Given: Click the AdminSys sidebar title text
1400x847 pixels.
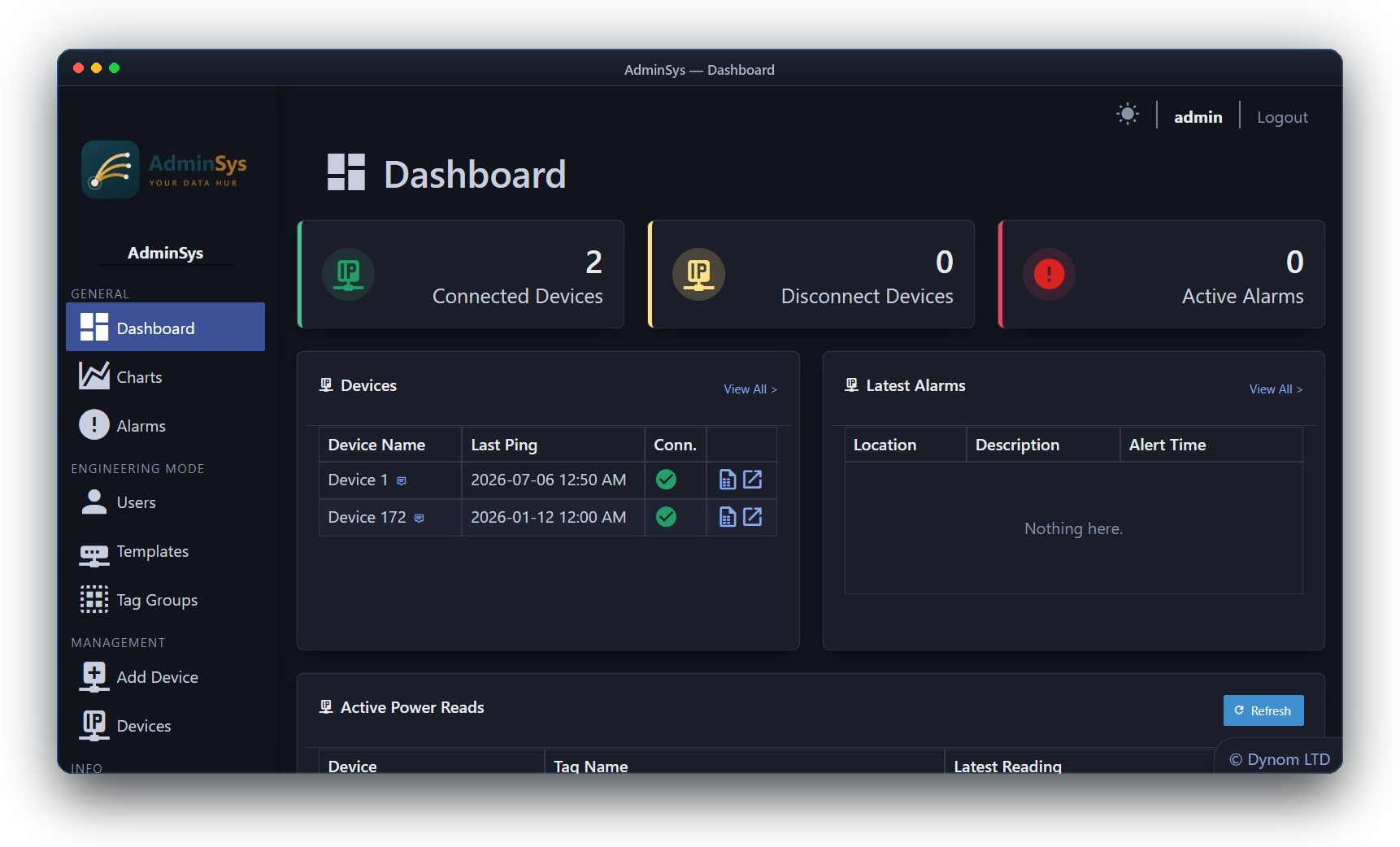Looking at the screenshot, I should click(x=165, y=253).
